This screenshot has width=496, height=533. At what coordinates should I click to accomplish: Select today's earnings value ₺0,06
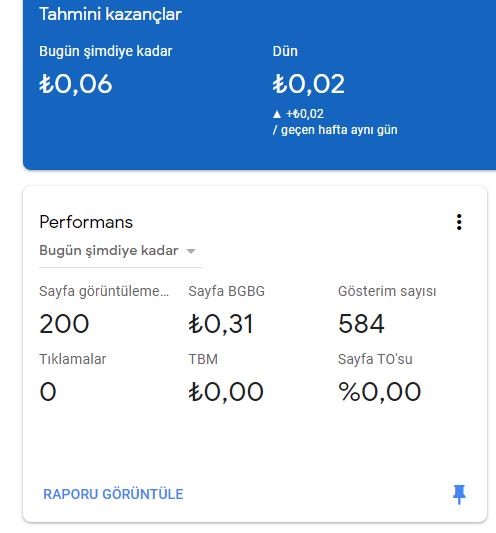75,84
